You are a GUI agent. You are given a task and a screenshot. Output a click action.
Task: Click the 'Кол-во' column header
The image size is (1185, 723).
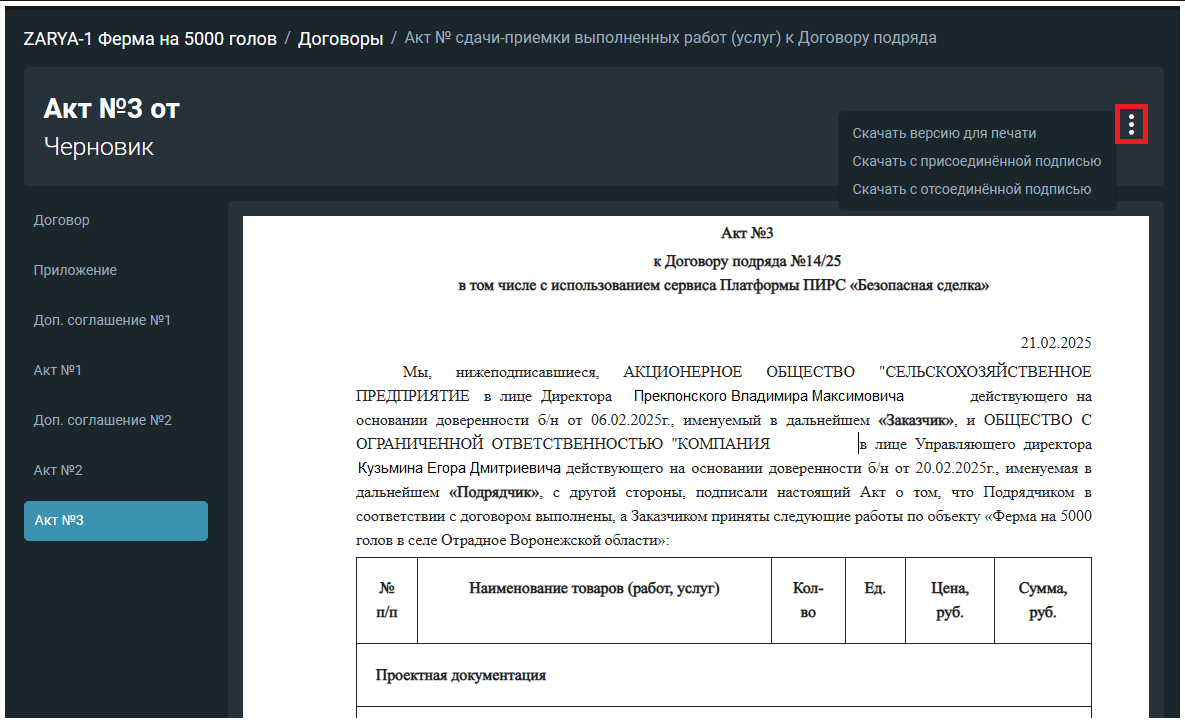(x=808, y=600)
